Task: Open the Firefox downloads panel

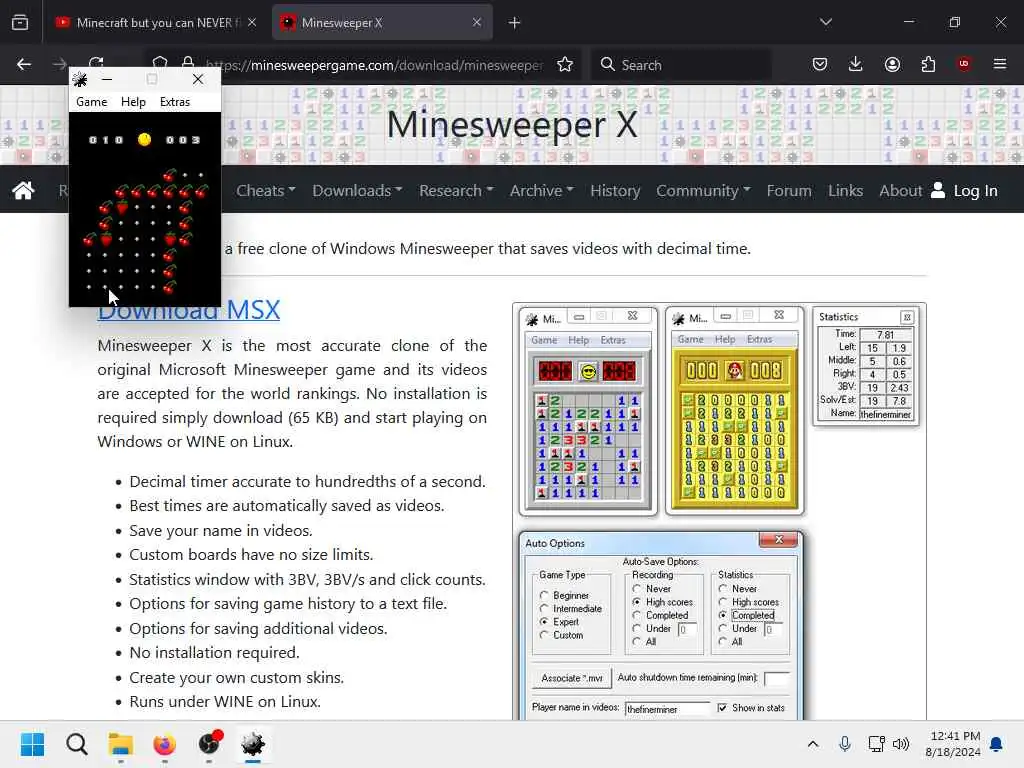Action: click(856, 64)
